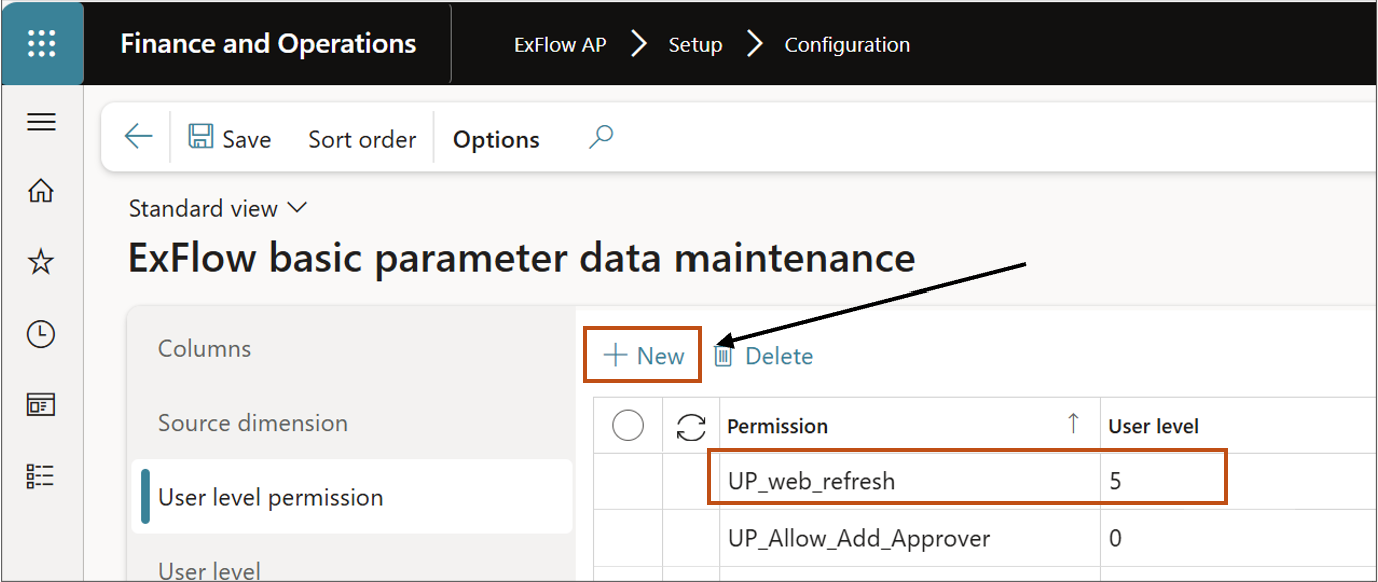Click Delete button above grid

pos(762,355)
